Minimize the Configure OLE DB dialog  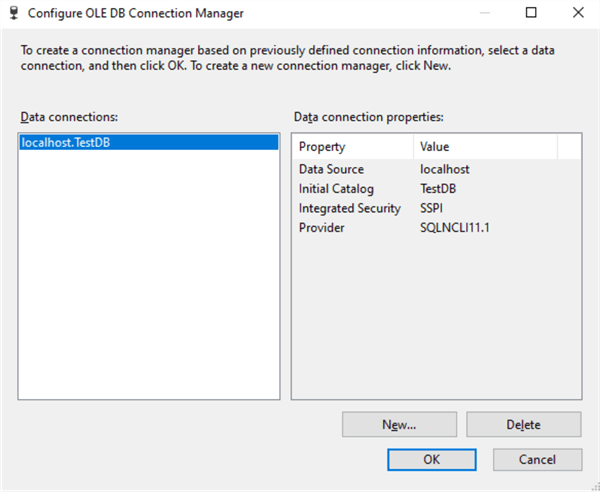(485, 14)
